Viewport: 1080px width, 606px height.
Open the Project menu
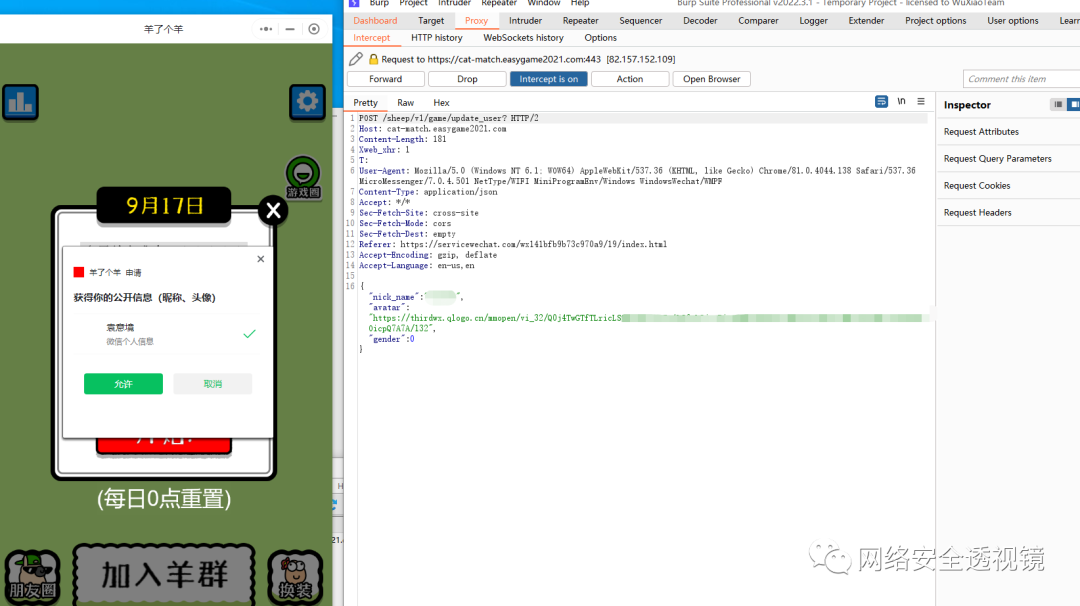point(413,3)
